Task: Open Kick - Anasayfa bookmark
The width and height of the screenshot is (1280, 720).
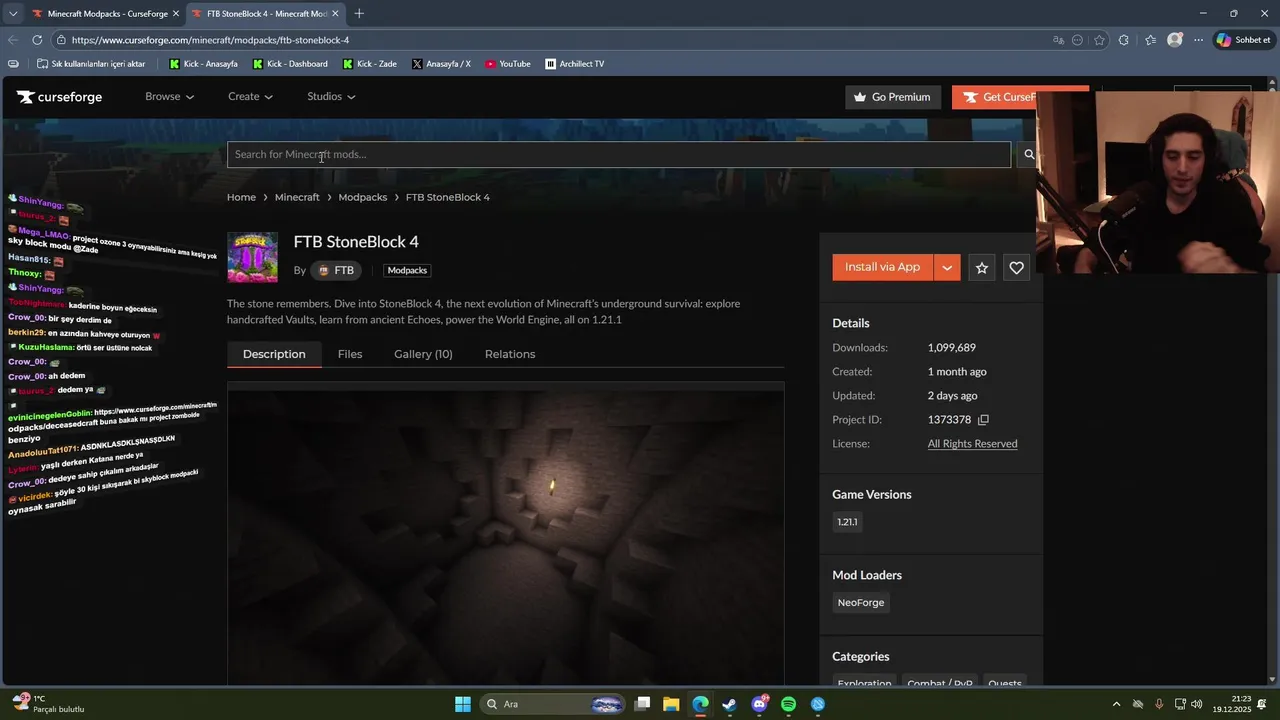Action: [x=203, y=64]
